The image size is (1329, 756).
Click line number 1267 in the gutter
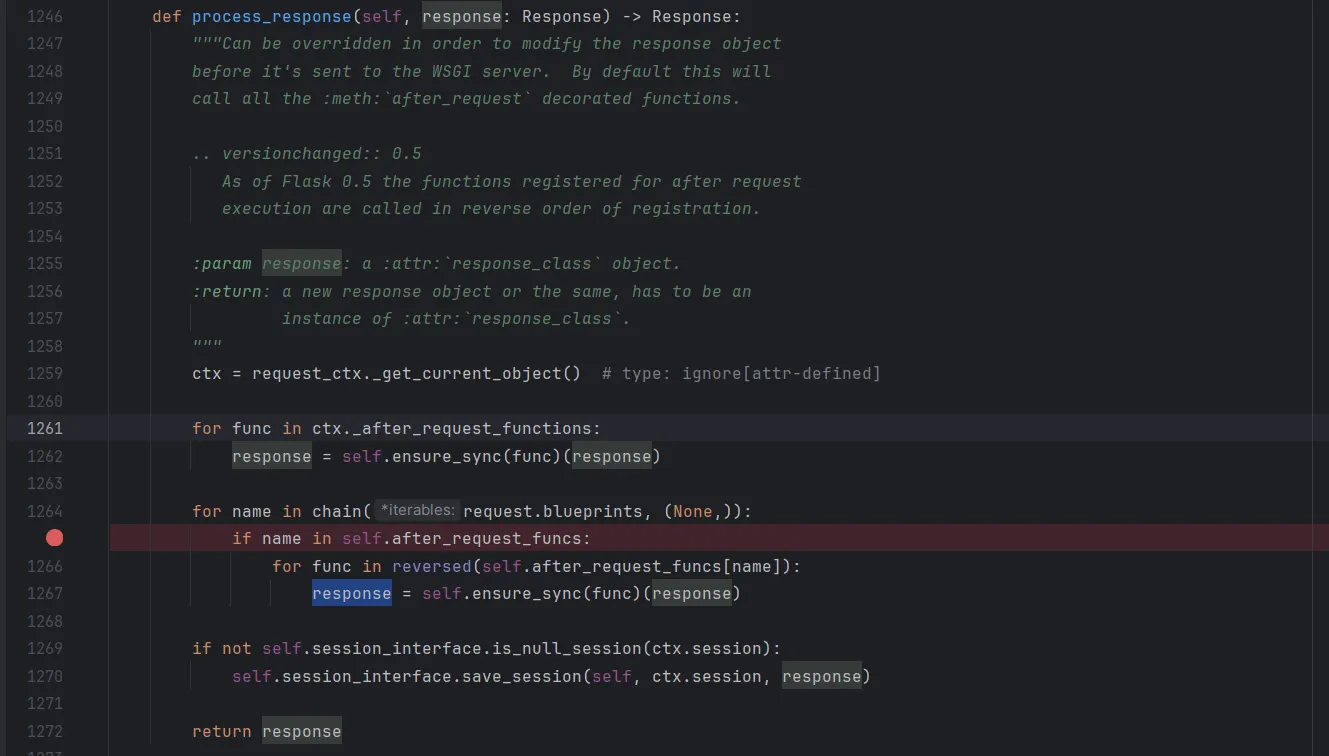44,593
